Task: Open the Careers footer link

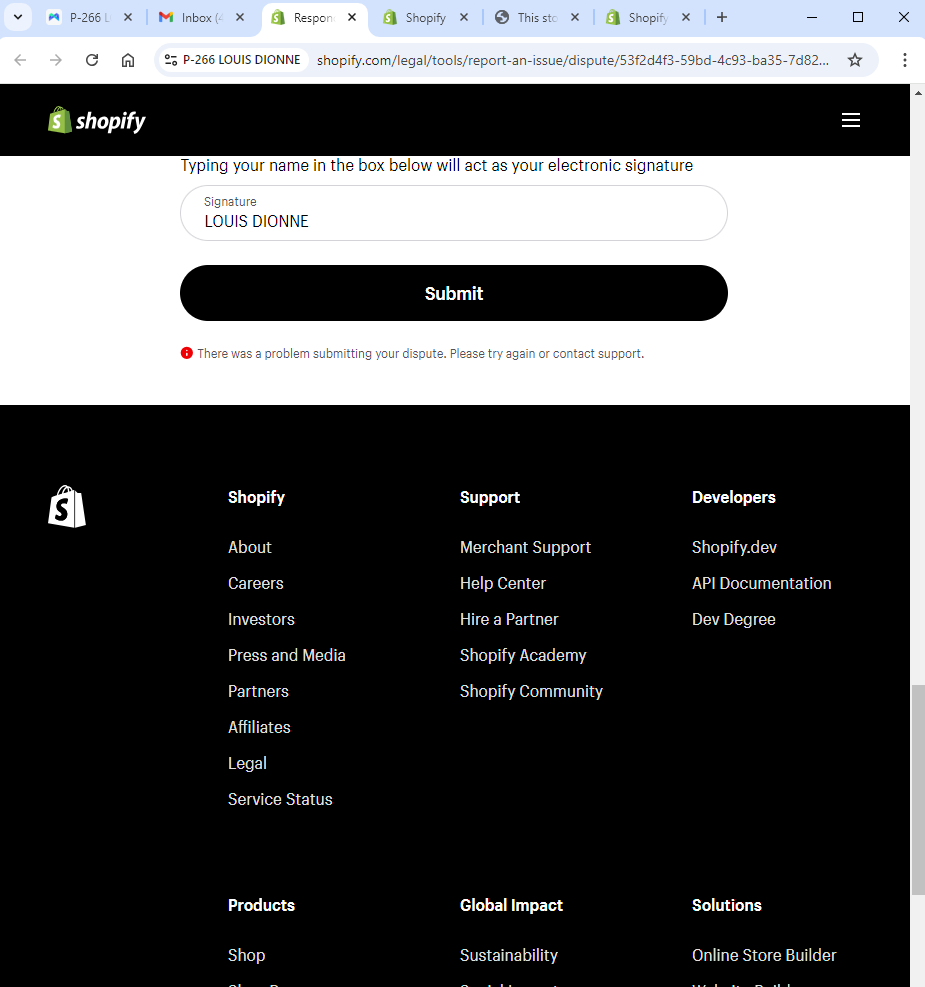Action: (255, 583)
